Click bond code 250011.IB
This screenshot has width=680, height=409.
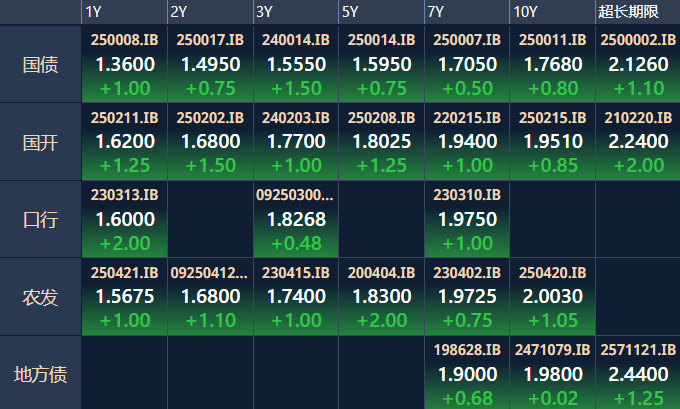click(x=553, y=41)
